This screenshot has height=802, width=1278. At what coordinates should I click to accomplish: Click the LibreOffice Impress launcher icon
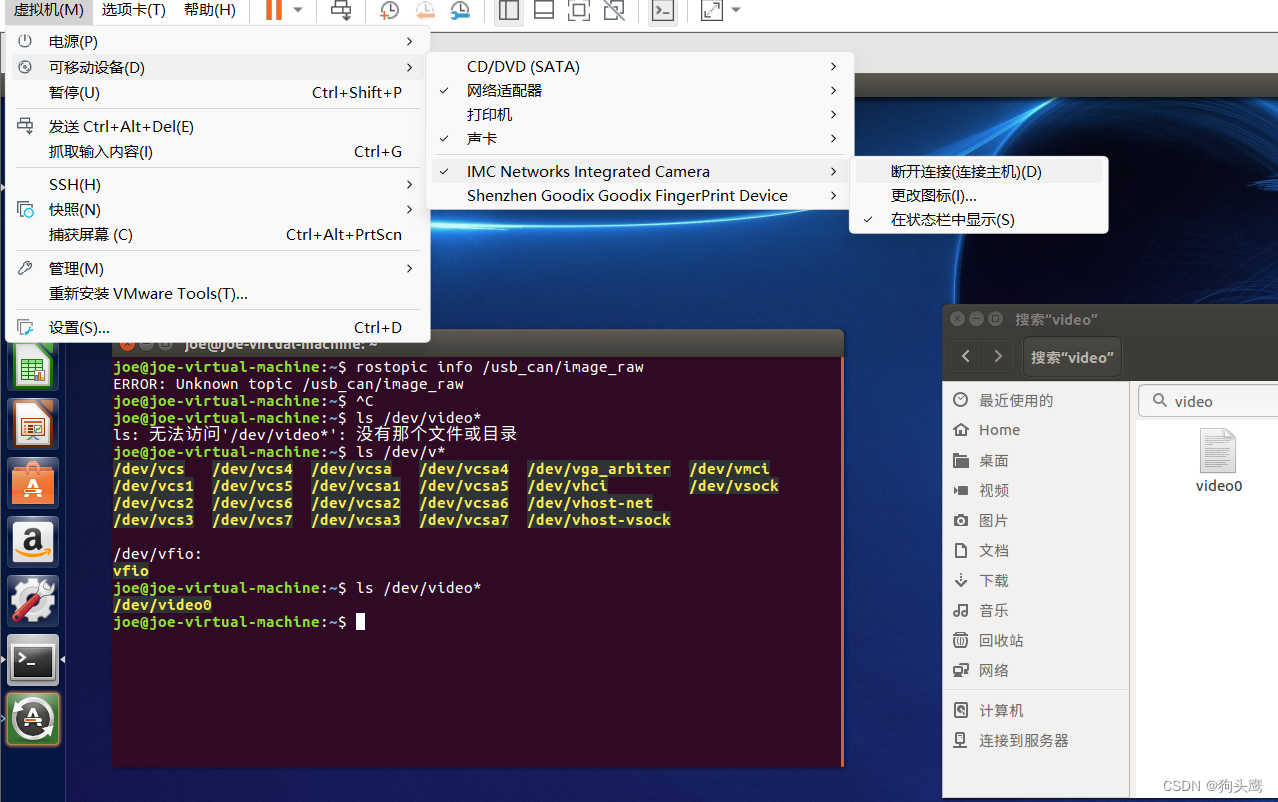coord(33,424)
